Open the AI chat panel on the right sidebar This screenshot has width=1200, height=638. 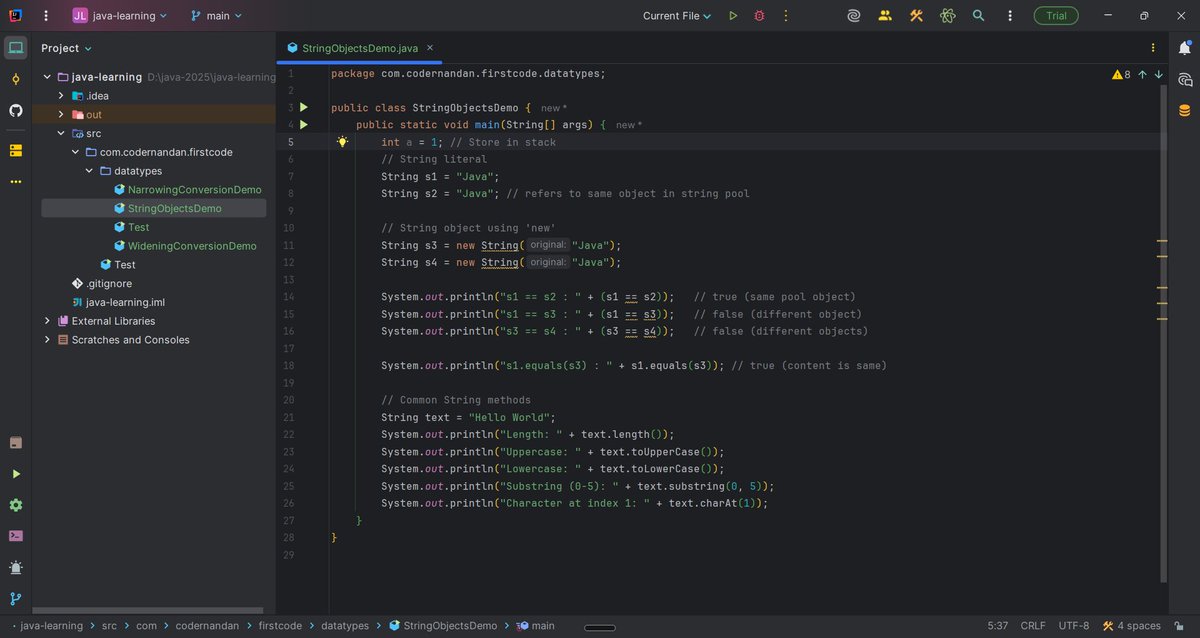tap(1185, 79)
